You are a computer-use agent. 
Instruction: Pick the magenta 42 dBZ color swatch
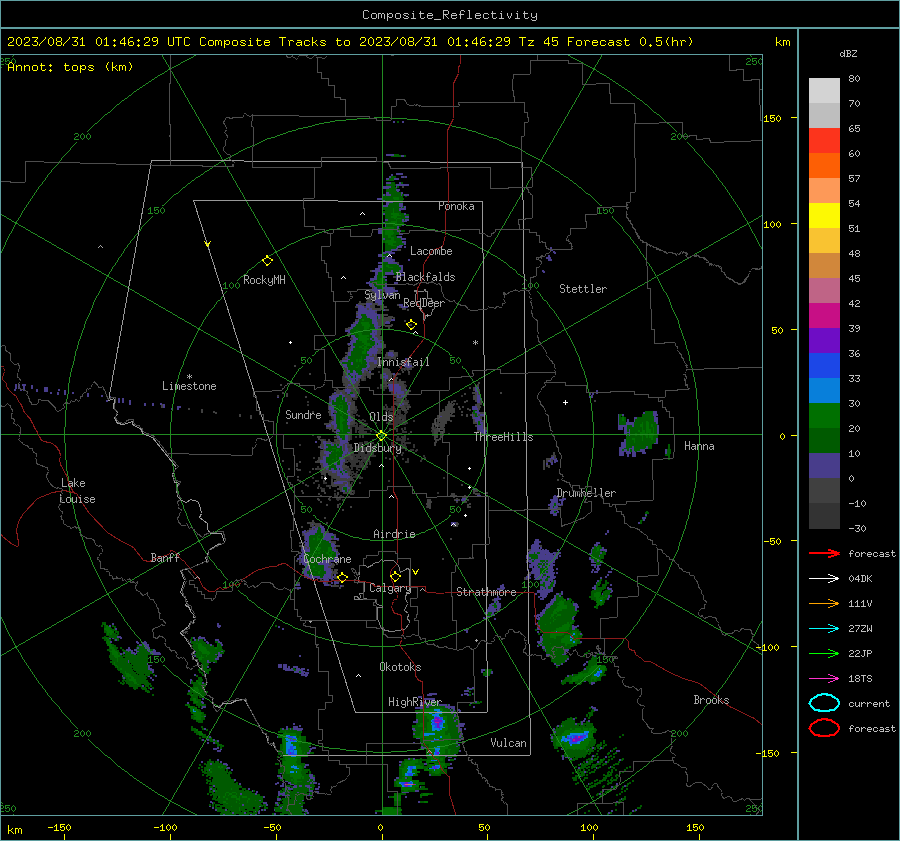tap(824, 316)
